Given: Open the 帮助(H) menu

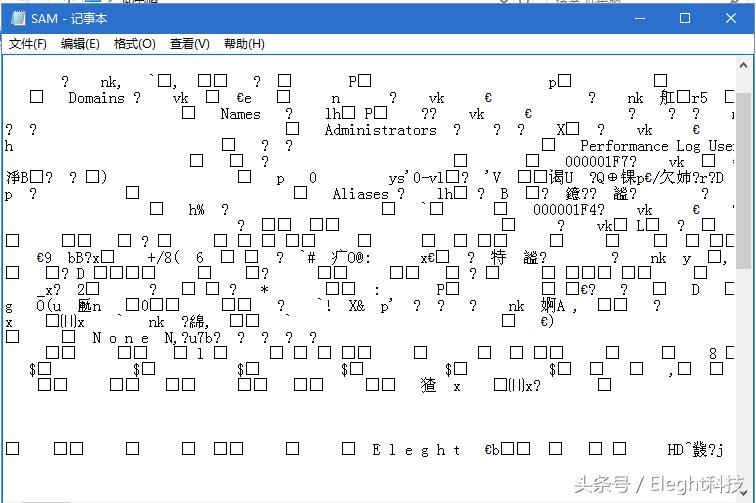Looking at the screenshot, I should (244, 44).
